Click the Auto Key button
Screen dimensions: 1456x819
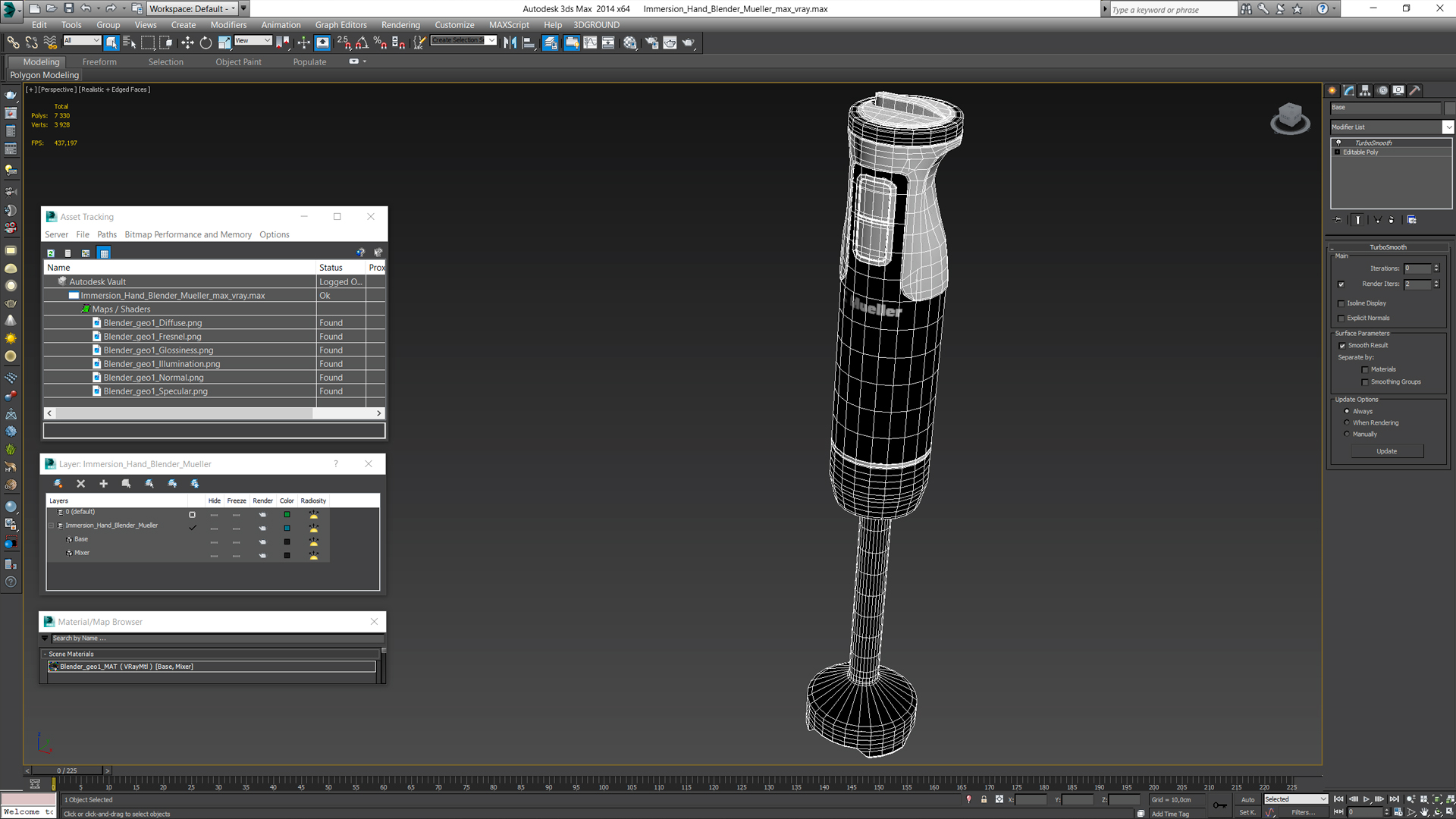tap(1247, 800)
